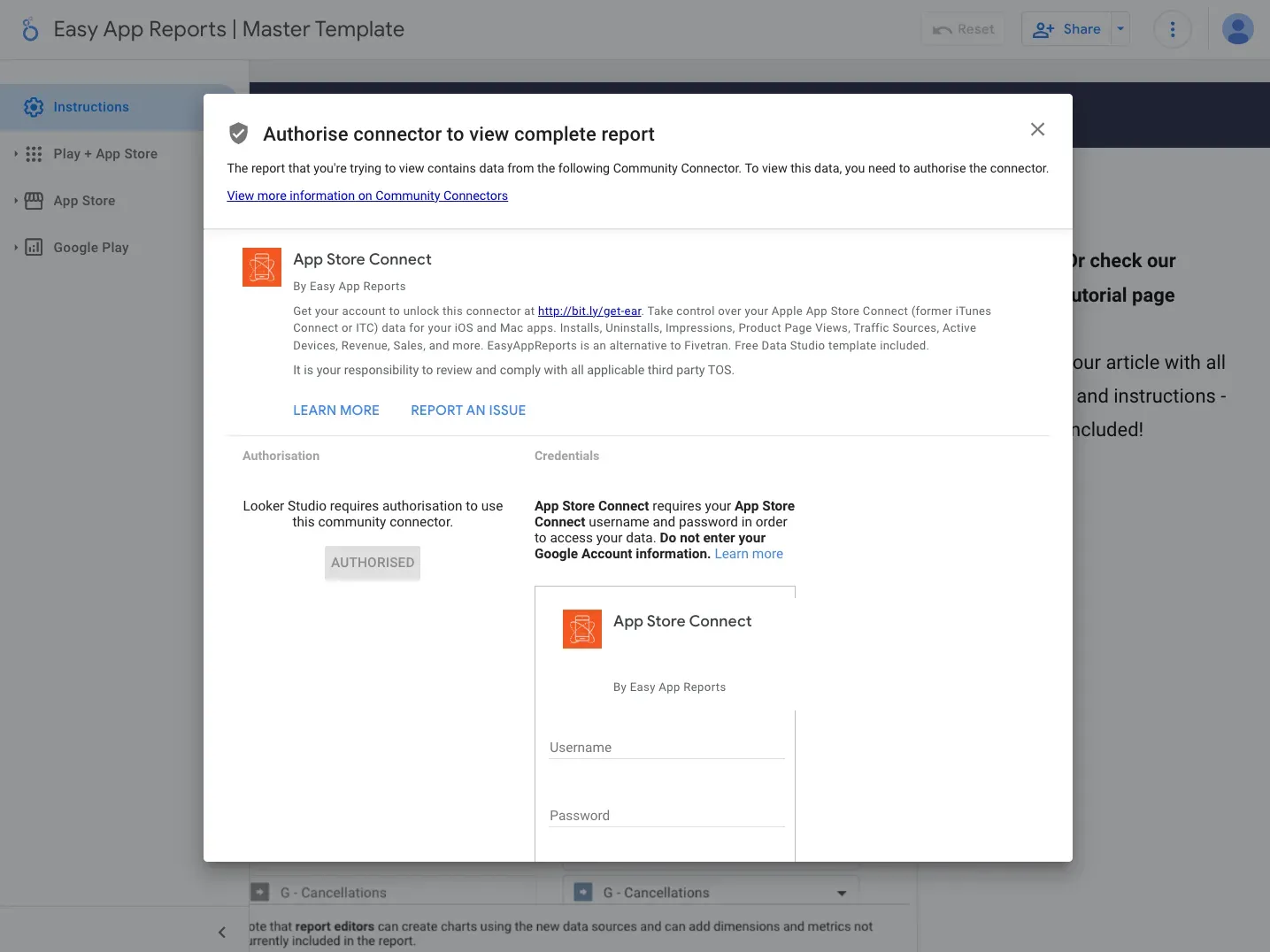Click the App Store Connect connector title
Viewport: 1270px width, 952px height.
tap(363, 259)
